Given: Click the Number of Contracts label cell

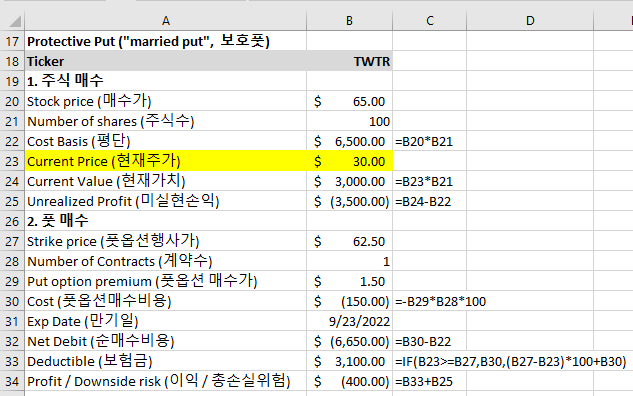Looking at the screenshot, I should (x=166, y=261).
